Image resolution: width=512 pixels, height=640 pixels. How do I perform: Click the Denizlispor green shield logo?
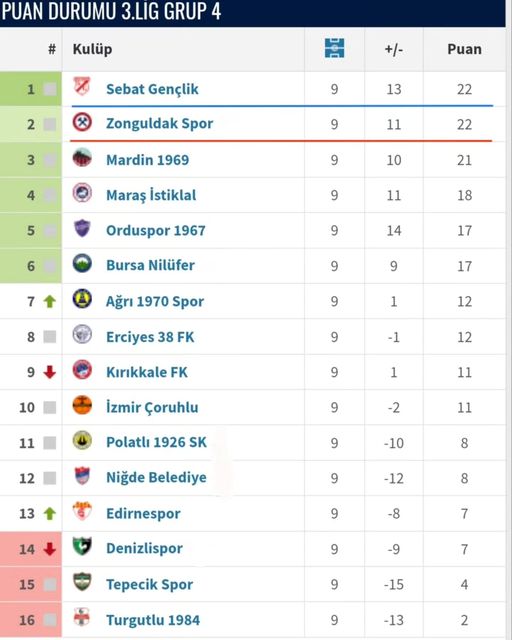82,547
